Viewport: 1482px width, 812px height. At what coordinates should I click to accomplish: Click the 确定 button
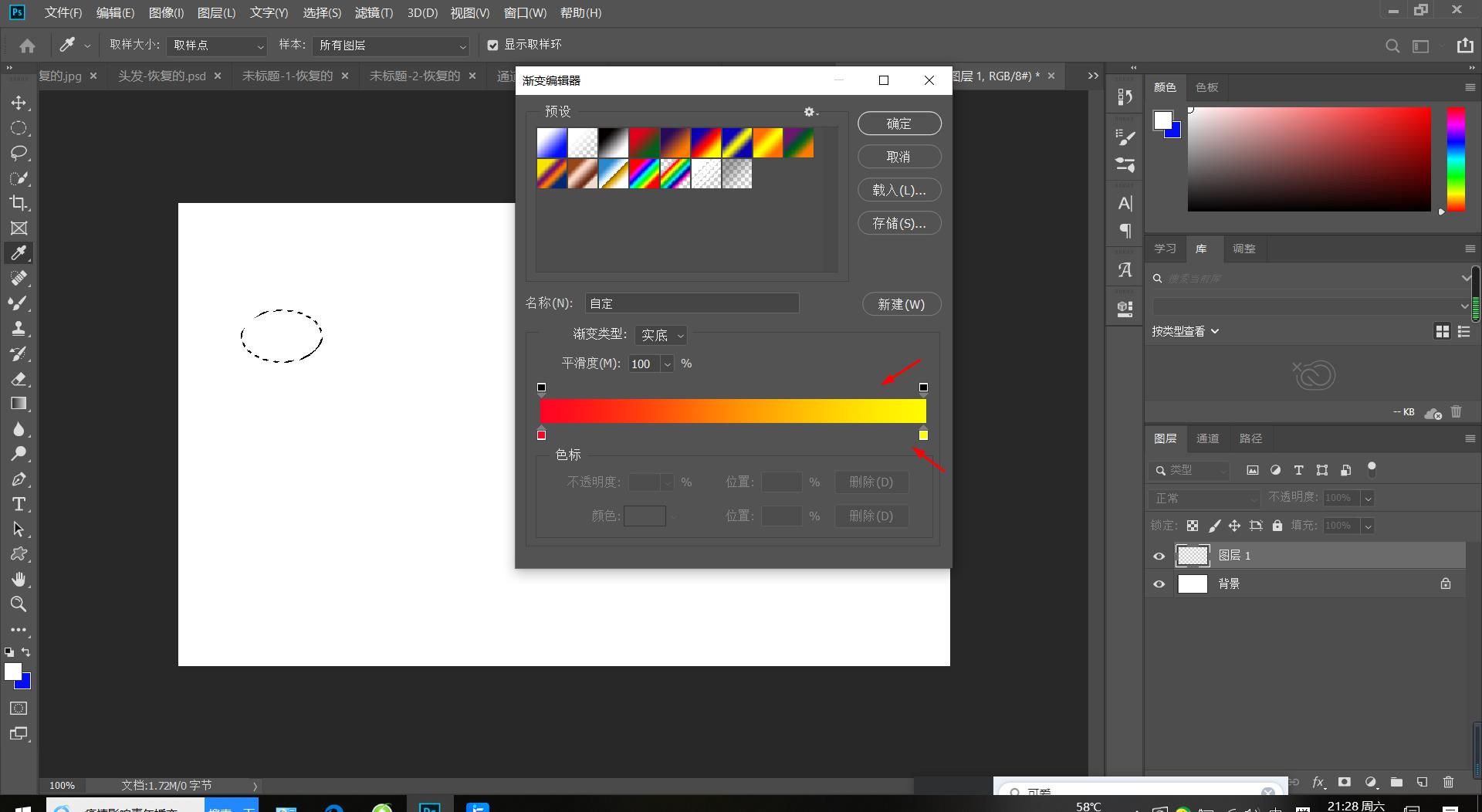pyautogui.click(x=899, y=123)
